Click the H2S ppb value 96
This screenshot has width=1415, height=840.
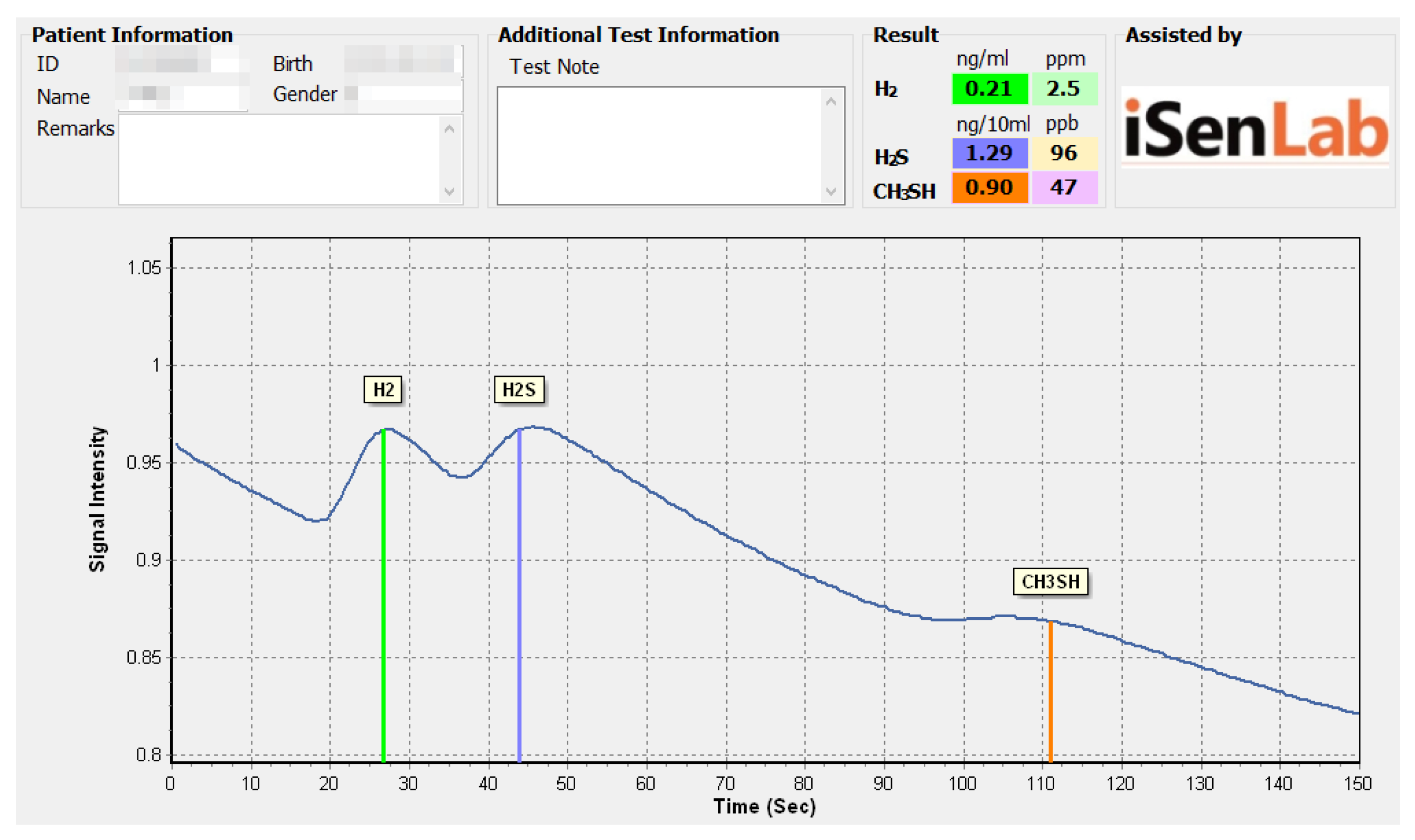tap(1064, 154)
